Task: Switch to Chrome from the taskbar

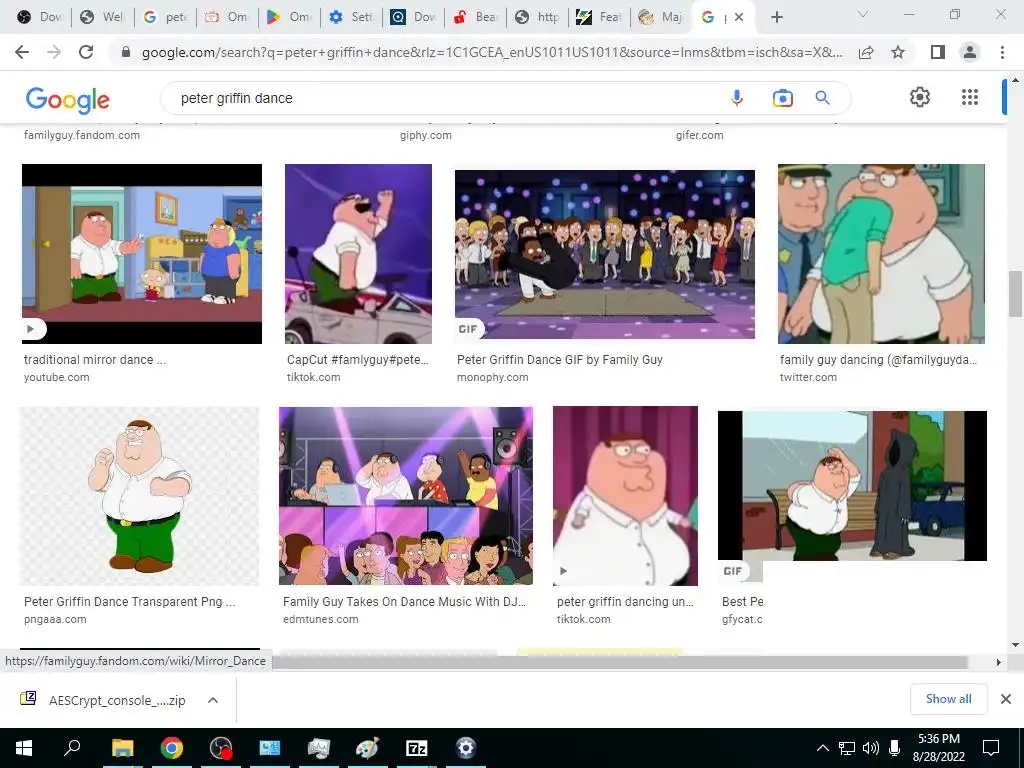Action: (x=172, y=748)
